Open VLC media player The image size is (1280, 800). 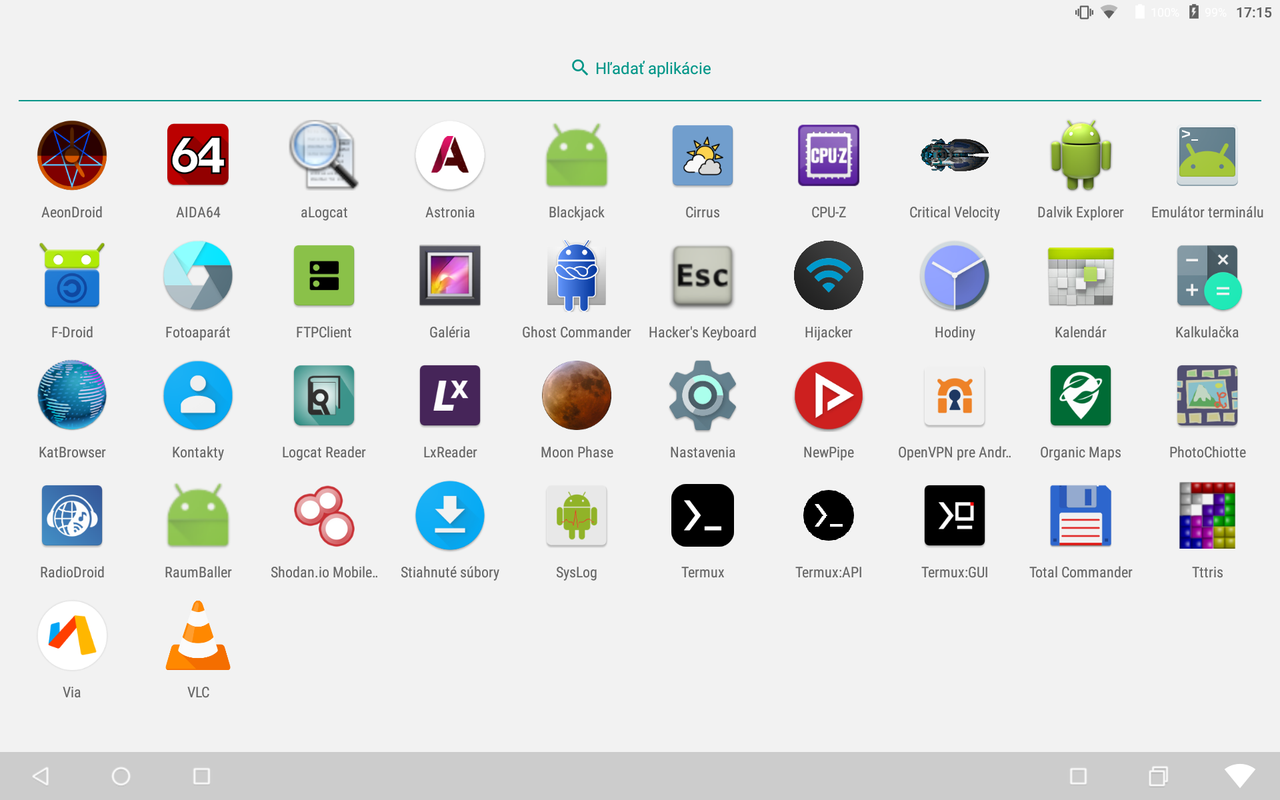click(198, 636)
